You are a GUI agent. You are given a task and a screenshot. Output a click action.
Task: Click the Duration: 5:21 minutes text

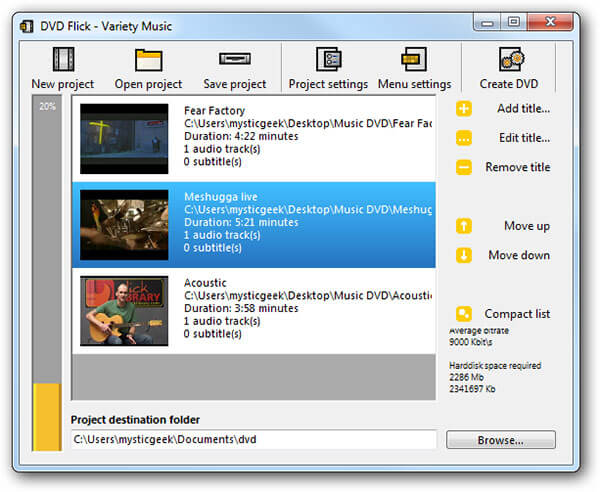pyautogui.click(x=241, y=222)
